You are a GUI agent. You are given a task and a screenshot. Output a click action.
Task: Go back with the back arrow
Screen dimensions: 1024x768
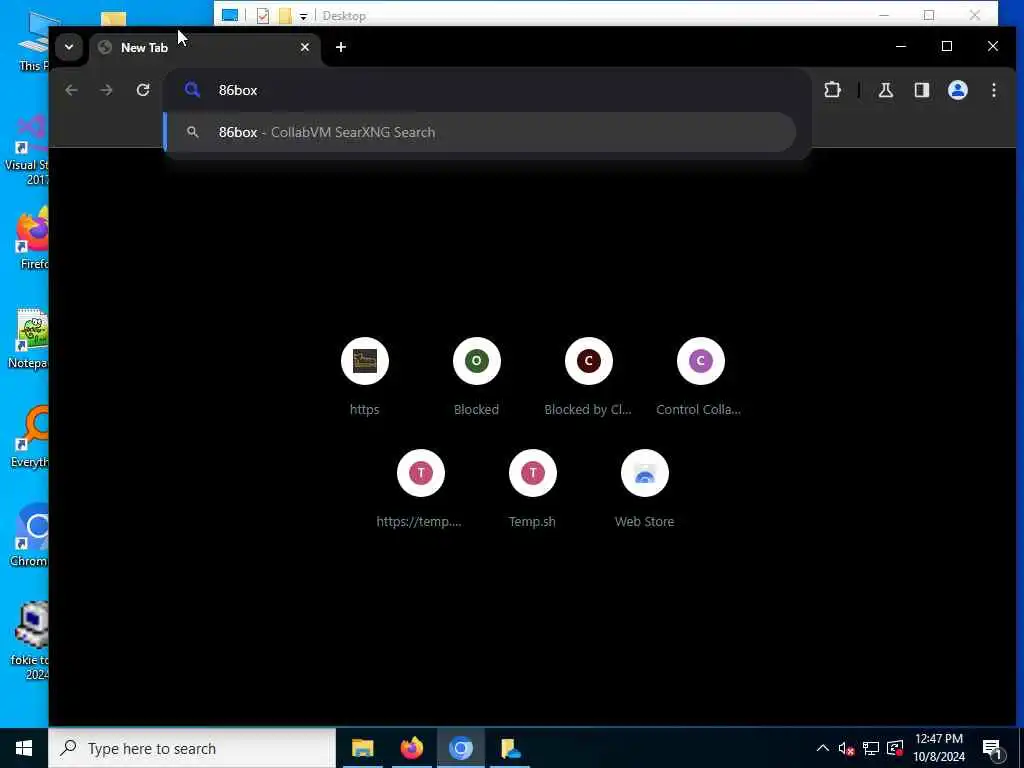point(71,90)
